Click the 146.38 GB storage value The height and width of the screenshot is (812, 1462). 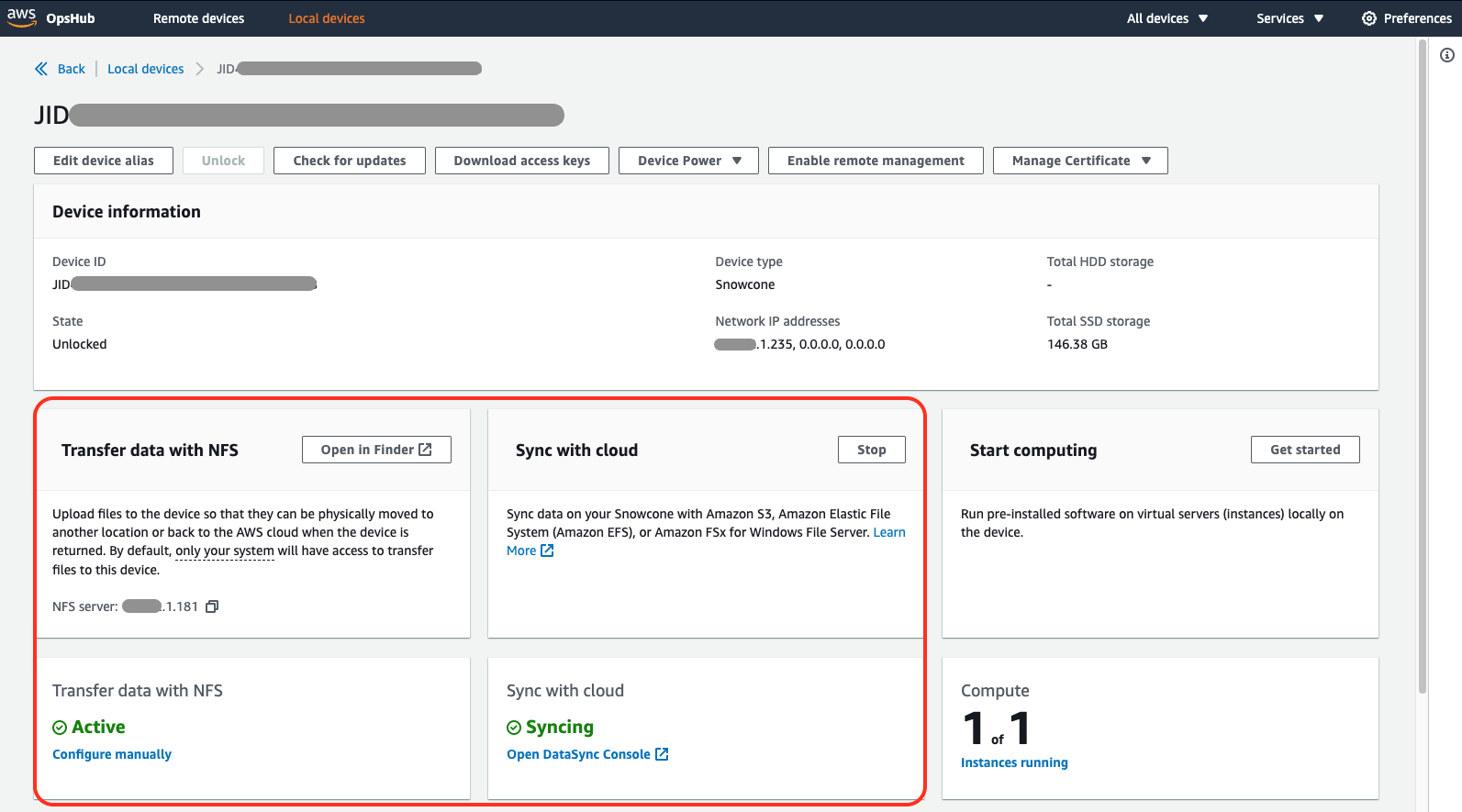[1077, 344]
